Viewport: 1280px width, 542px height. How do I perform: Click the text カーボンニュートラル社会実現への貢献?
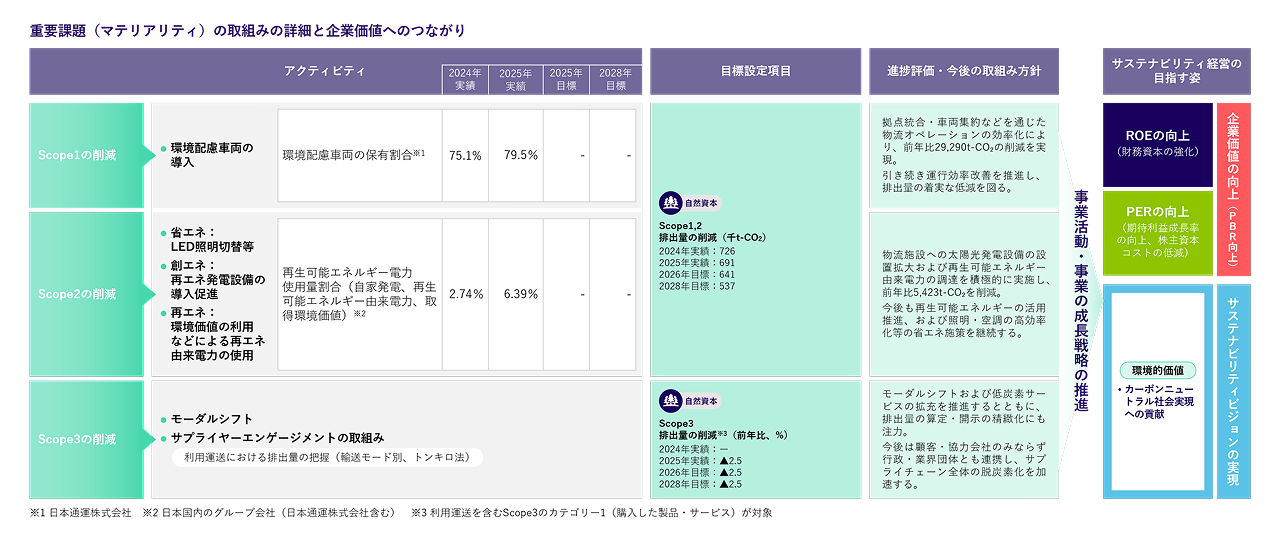pos(1157,400)
